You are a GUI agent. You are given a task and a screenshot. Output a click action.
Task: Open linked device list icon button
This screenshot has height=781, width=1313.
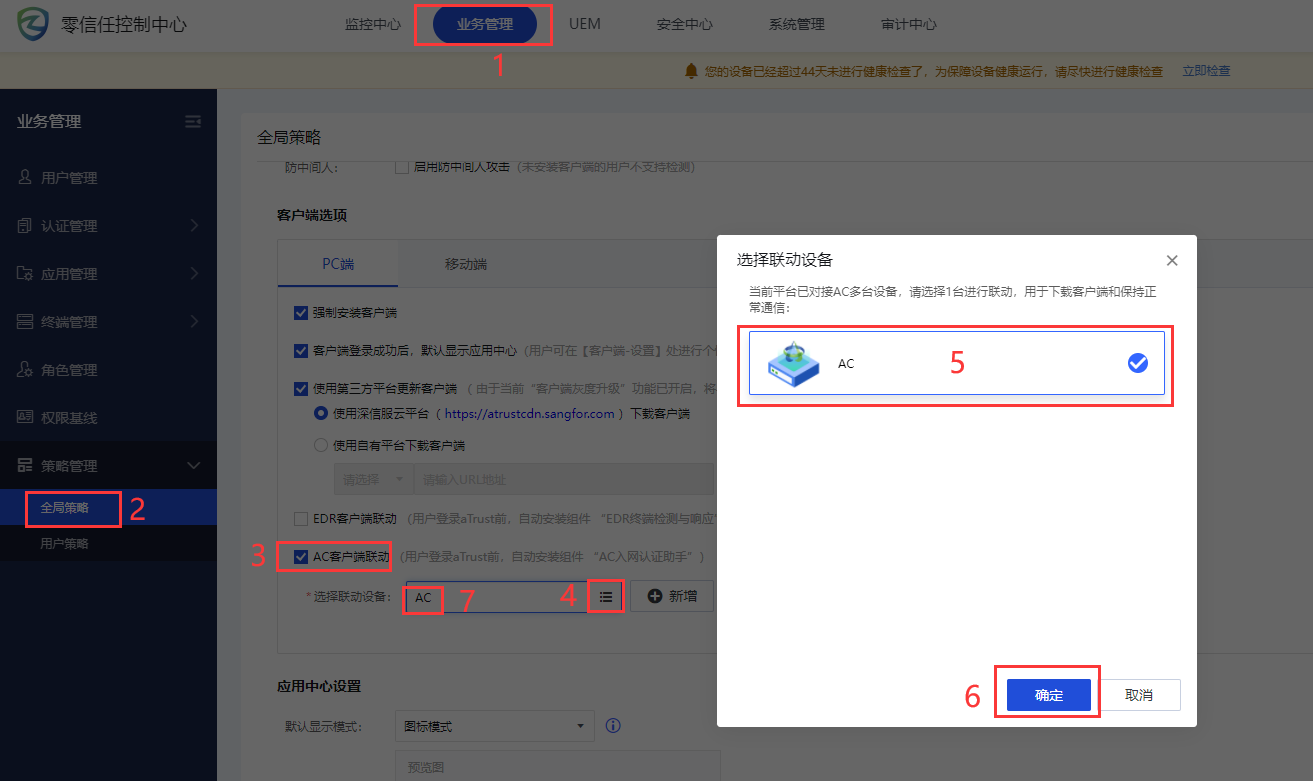(x=606, y=597)
